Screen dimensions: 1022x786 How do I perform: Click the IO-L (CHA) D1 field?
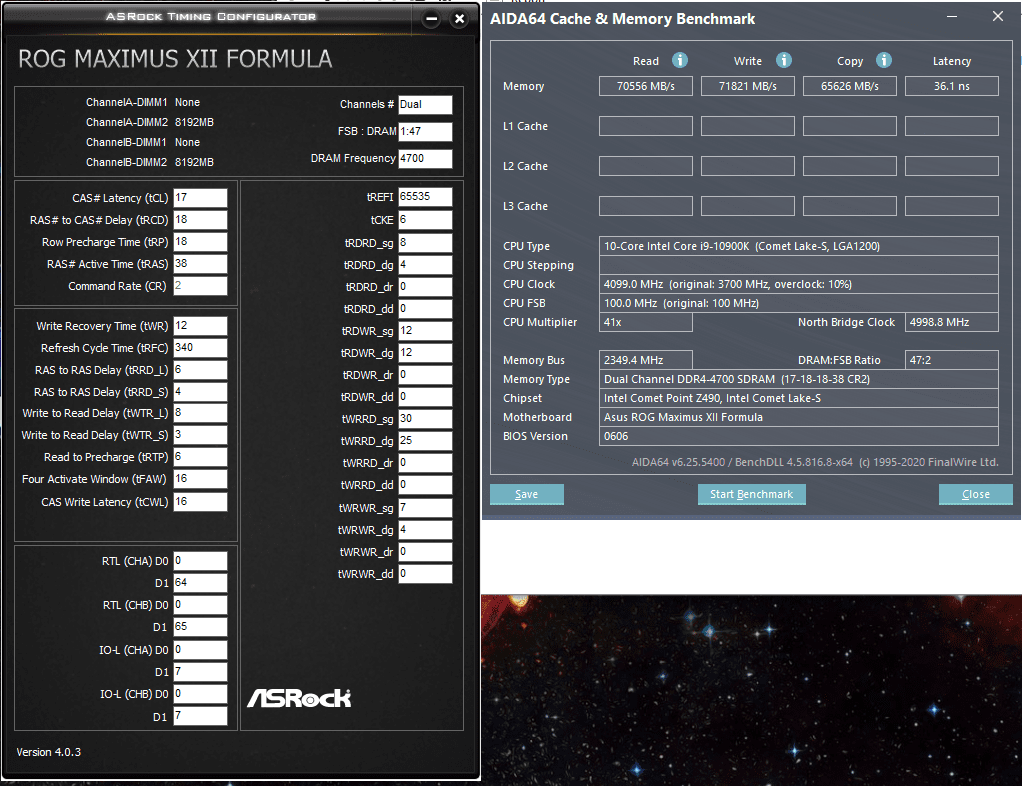tap(200, 672)
